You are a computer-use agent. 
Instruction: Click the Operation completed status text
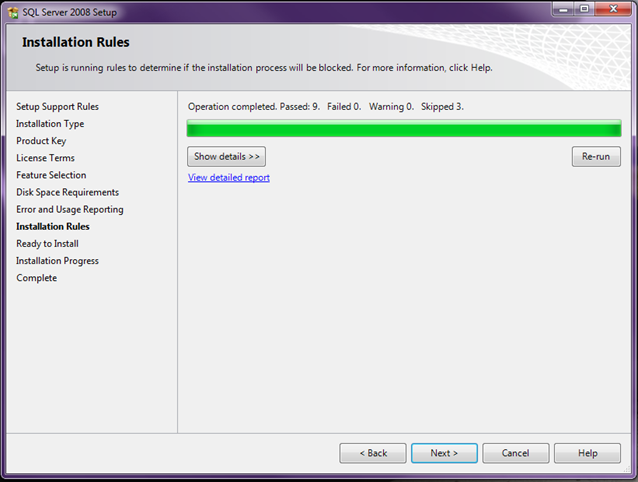pos(326,107)
